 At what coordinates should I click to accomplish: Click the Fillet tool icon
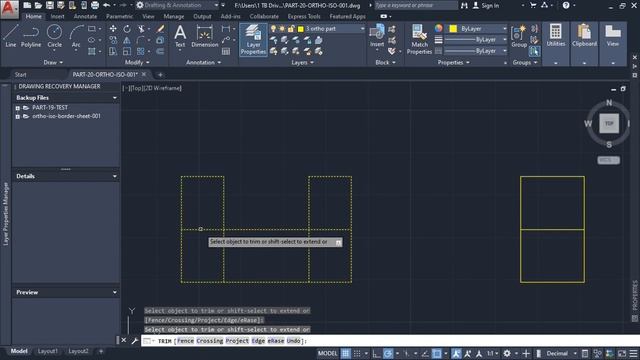(141, 40)
